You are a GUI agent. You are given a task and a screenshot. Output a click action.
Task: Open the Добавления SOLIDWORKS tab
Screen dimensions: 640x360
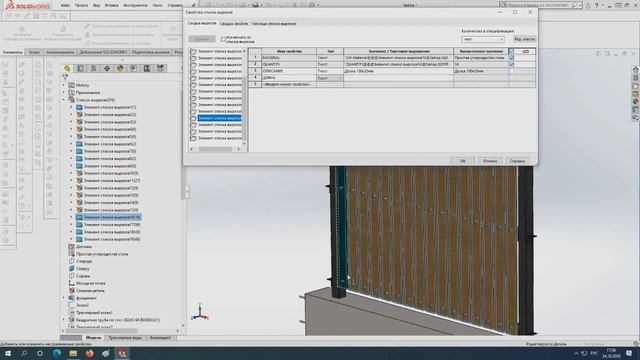pos(103,52)
